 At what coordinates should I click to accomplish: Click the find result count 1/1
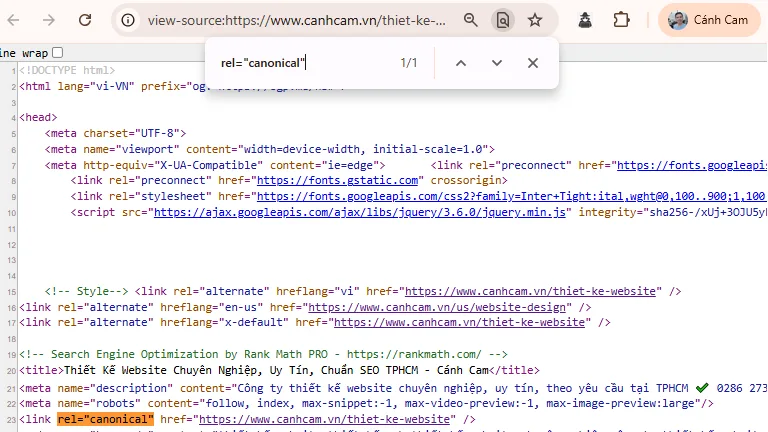click(408, 63)
